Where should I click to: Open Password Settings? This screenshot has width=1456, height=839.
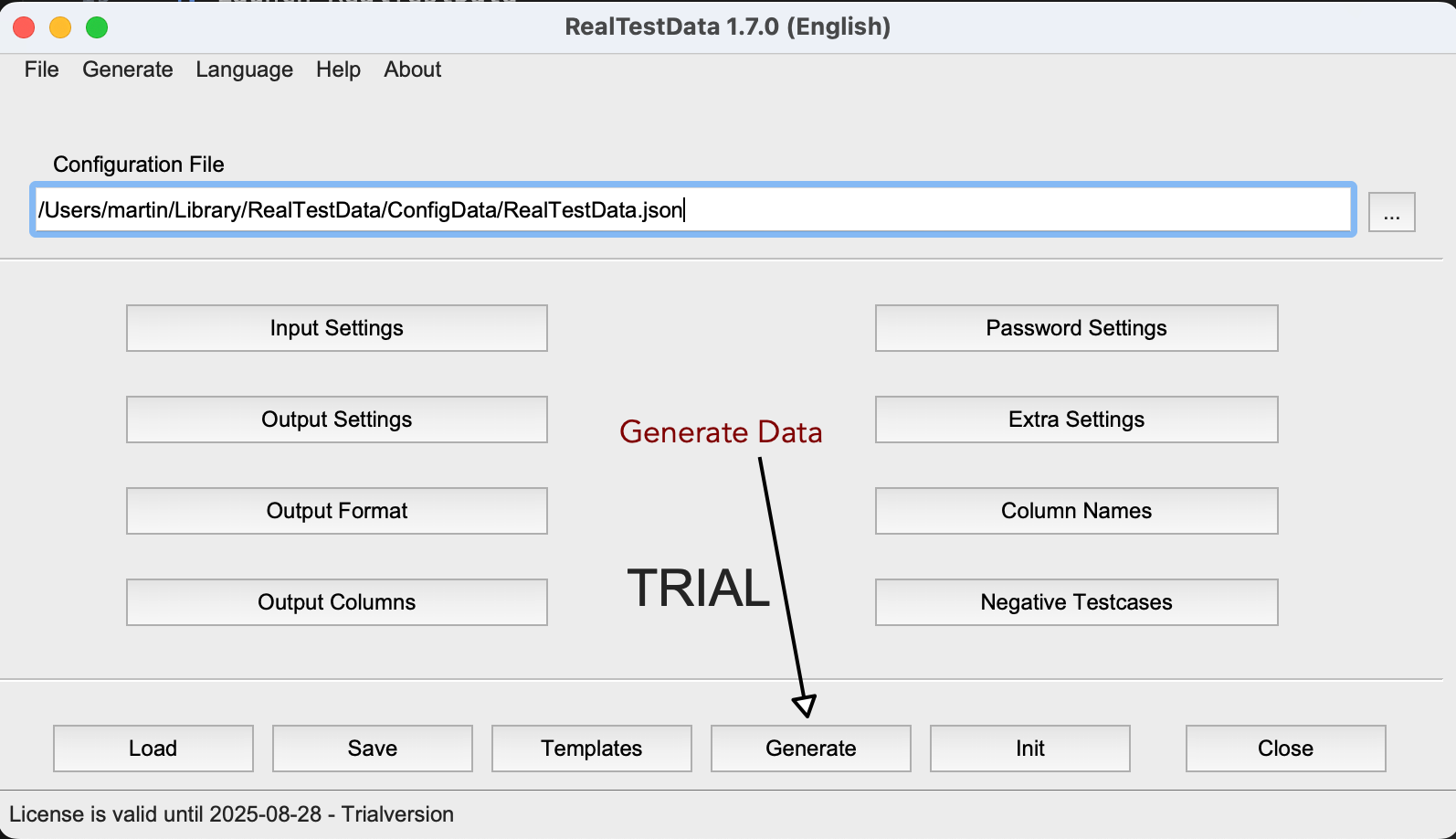(1077, 328)
